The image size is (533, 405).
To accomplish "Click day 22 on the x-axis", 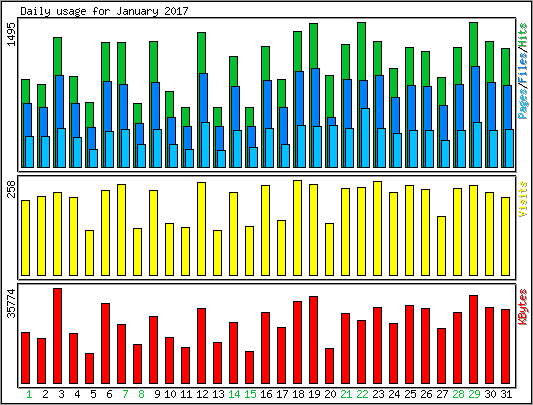I will point(362,394).
